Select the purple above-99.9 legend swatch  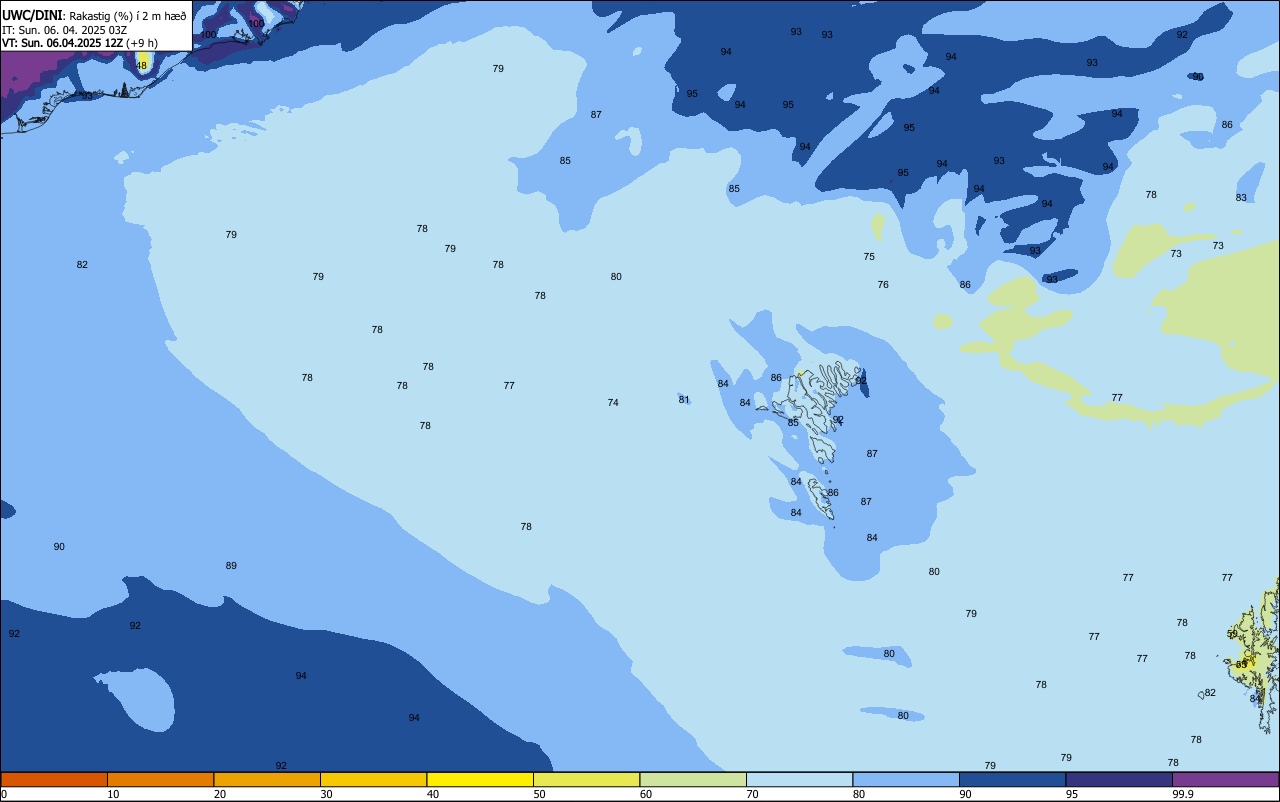click(1225, 779)
